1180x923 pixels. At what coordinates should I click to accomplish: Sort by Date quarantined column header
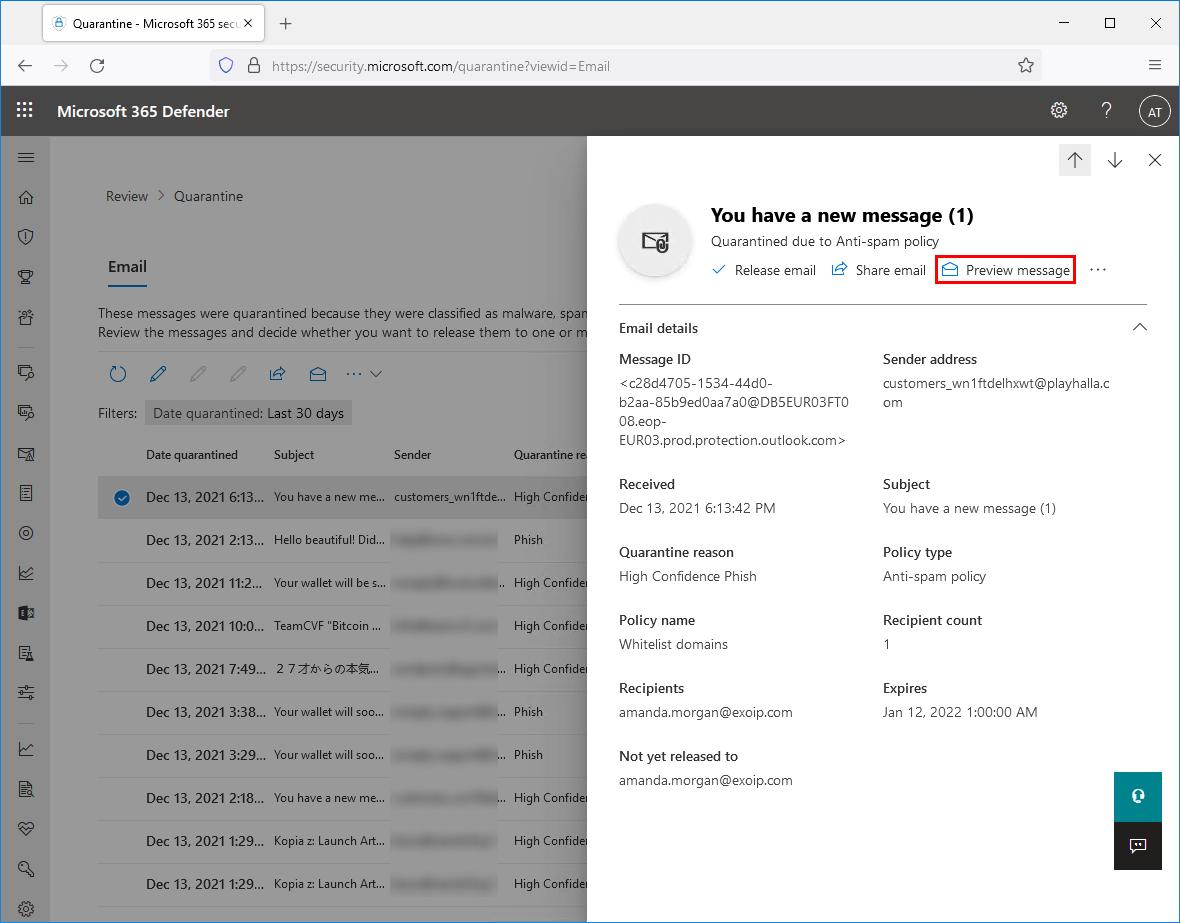tap(192, 455)
